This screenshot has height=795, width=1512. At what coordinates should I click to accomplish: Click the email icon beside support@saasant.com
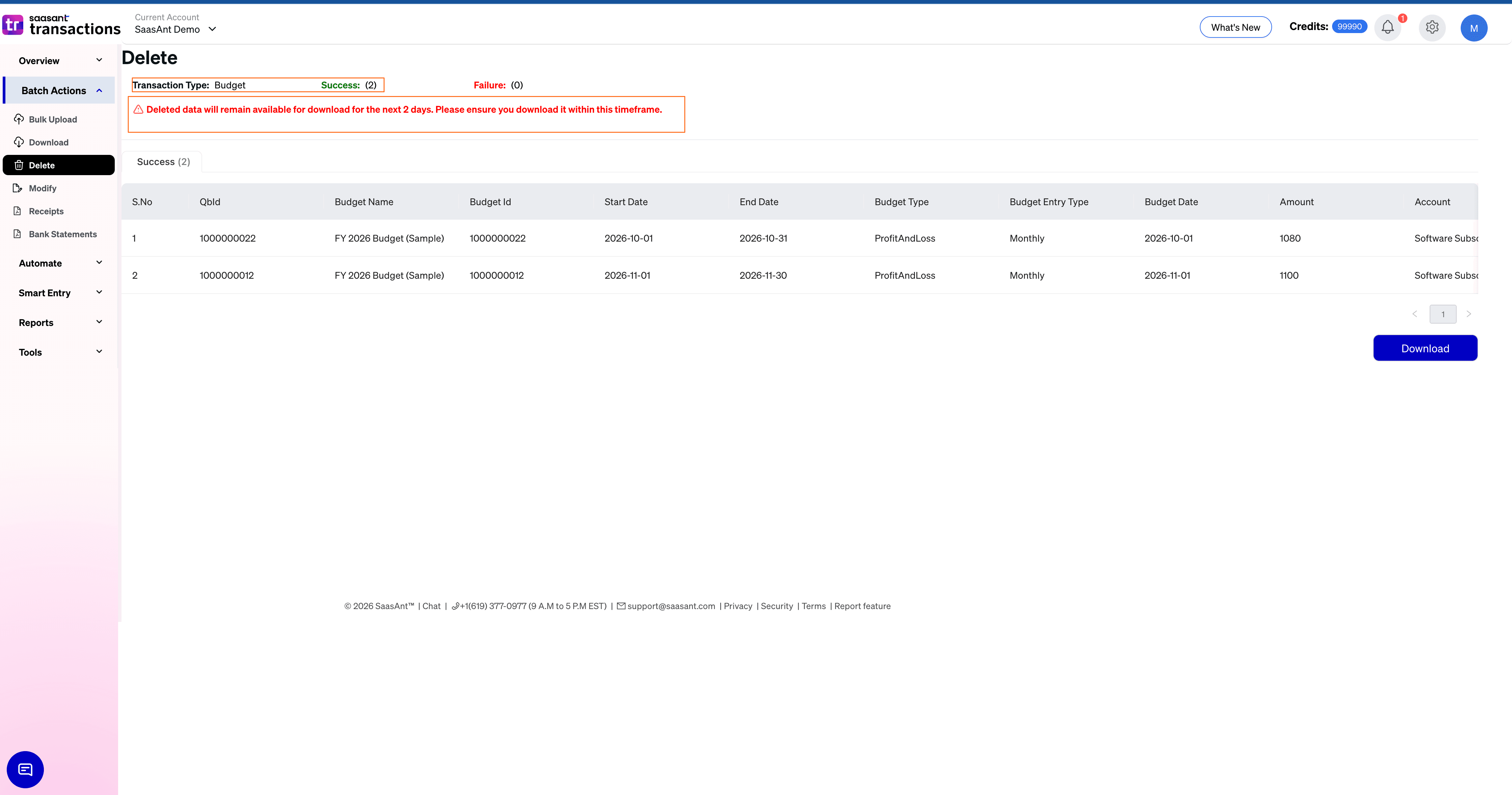pos(622,606)
